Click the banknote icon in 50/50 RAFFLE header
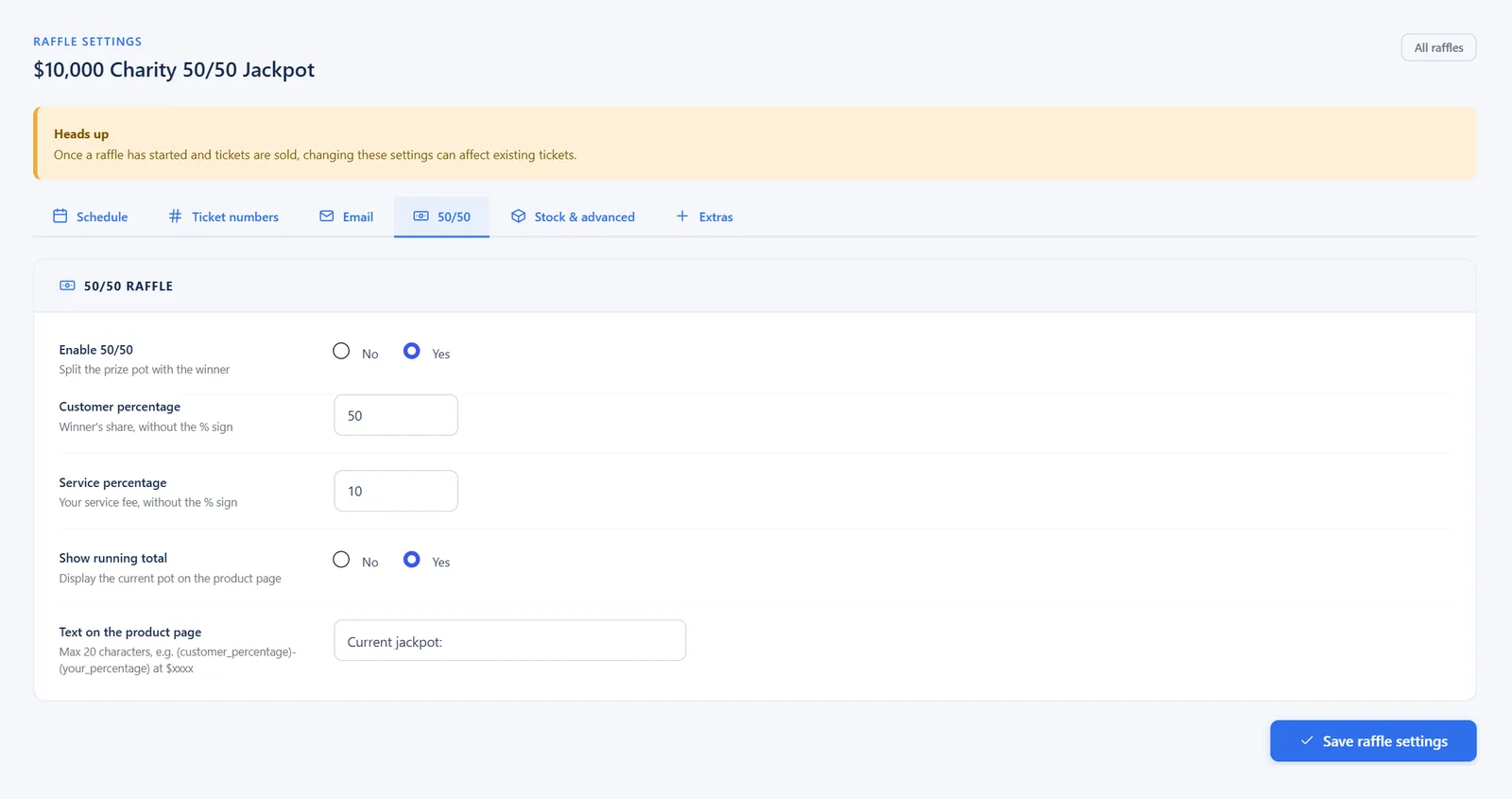The width and height of the screenshot is (1512, 799). coord(67,286)
